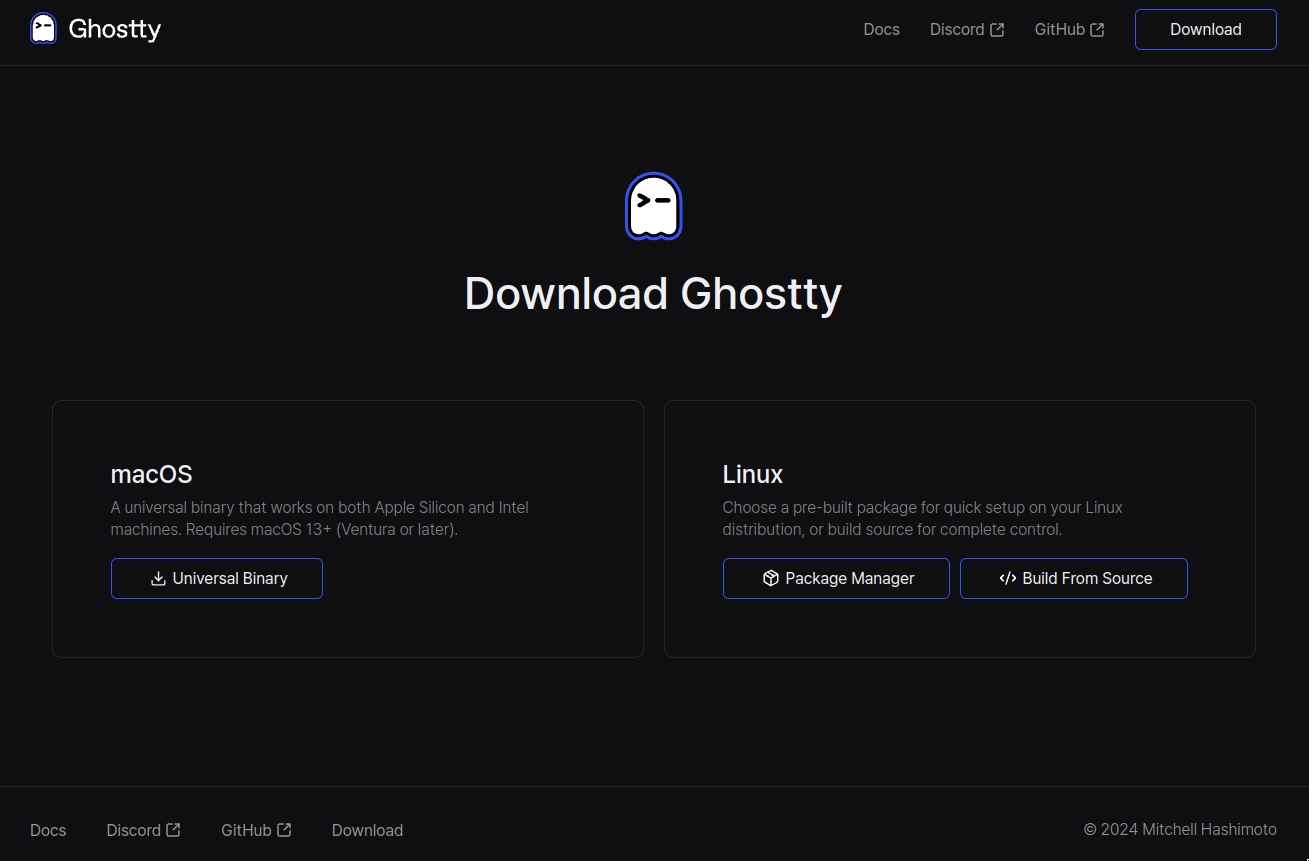Click the Ghostty ghost logo in header

click(43, 29)
